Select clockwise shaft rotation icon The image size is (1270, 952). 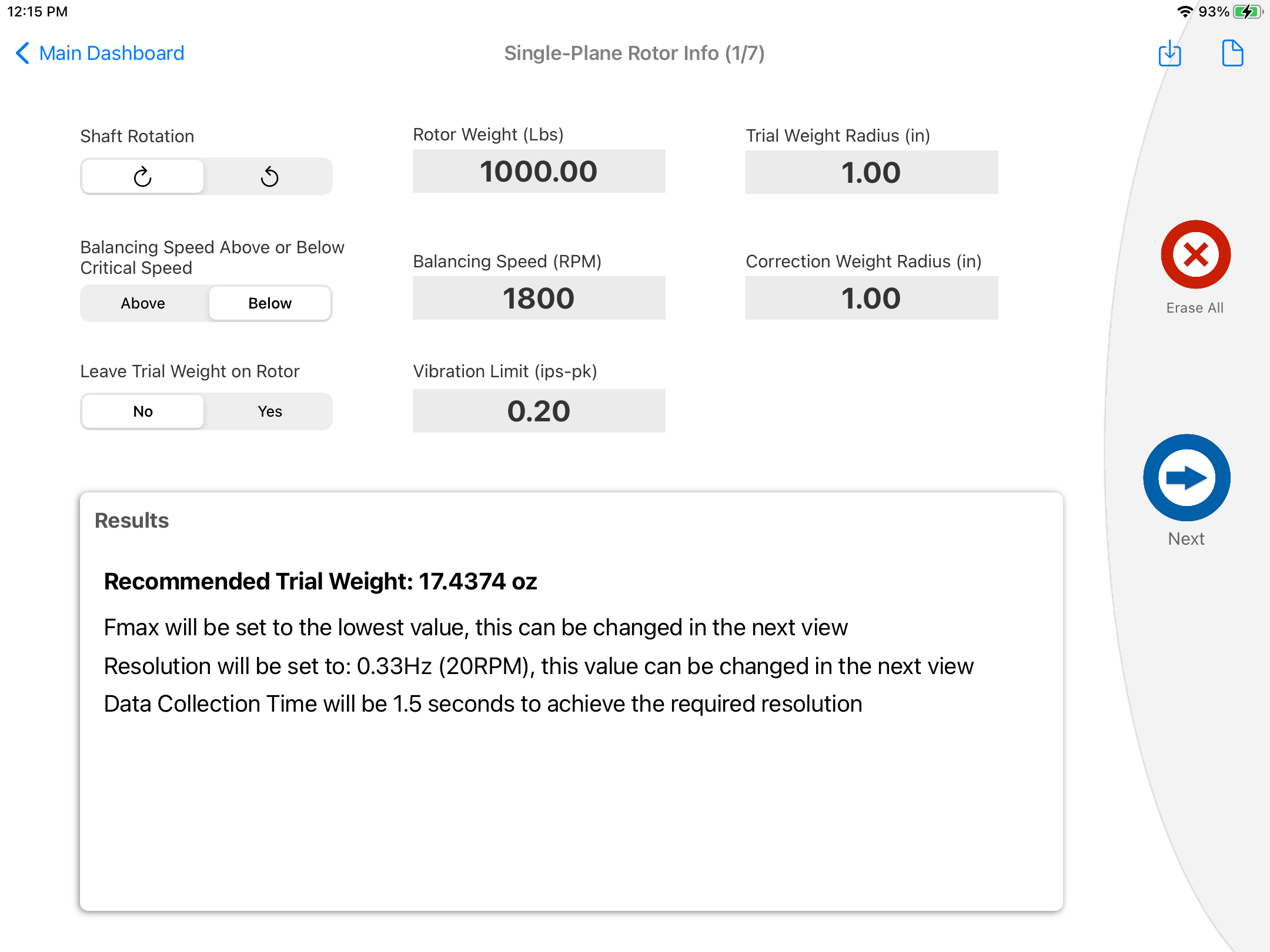[x=143, y=176]
